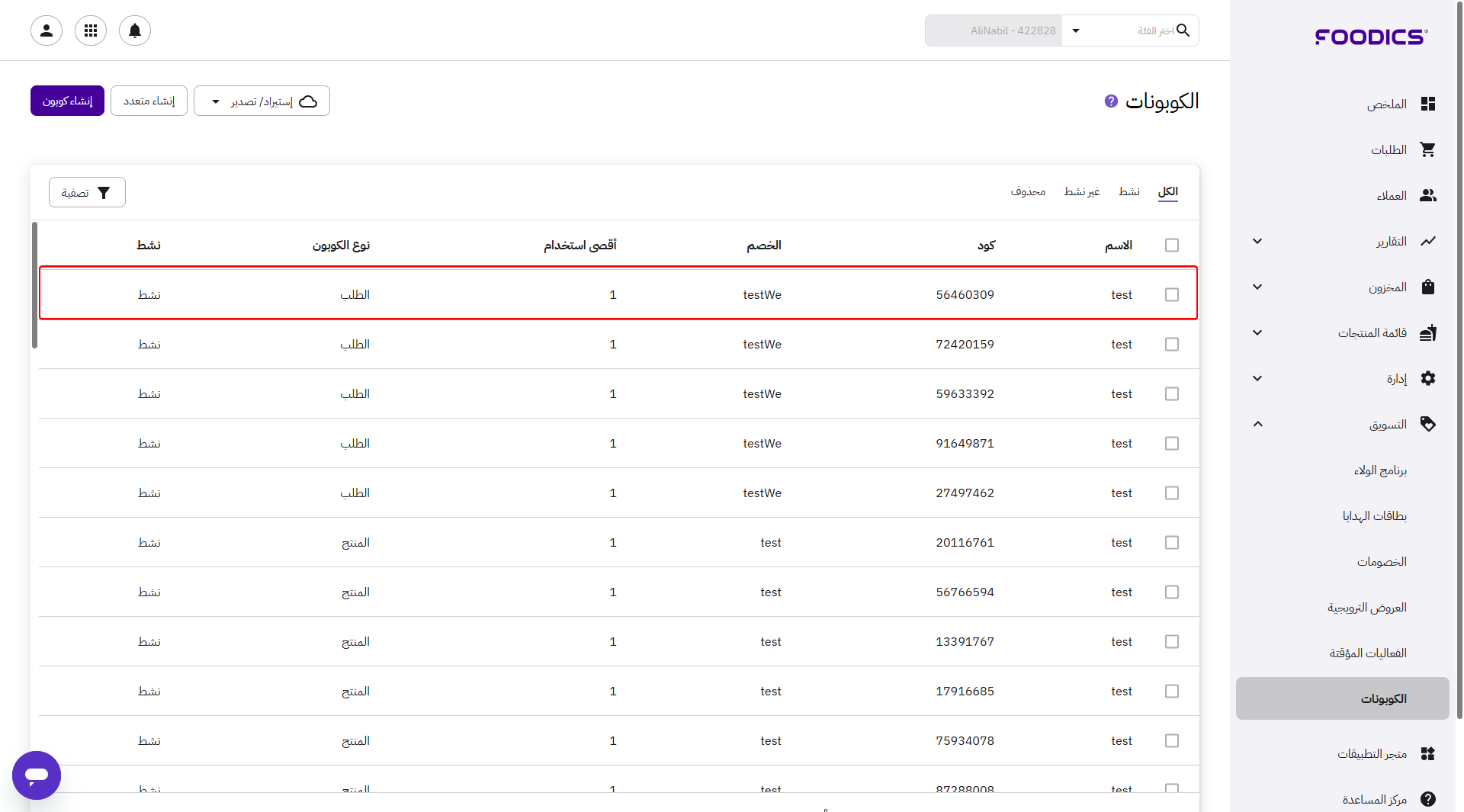Screen dimensions: 1464x812
Task: Select the checkbox for coupon code 20116761
Action: [x=1172, y=543]
